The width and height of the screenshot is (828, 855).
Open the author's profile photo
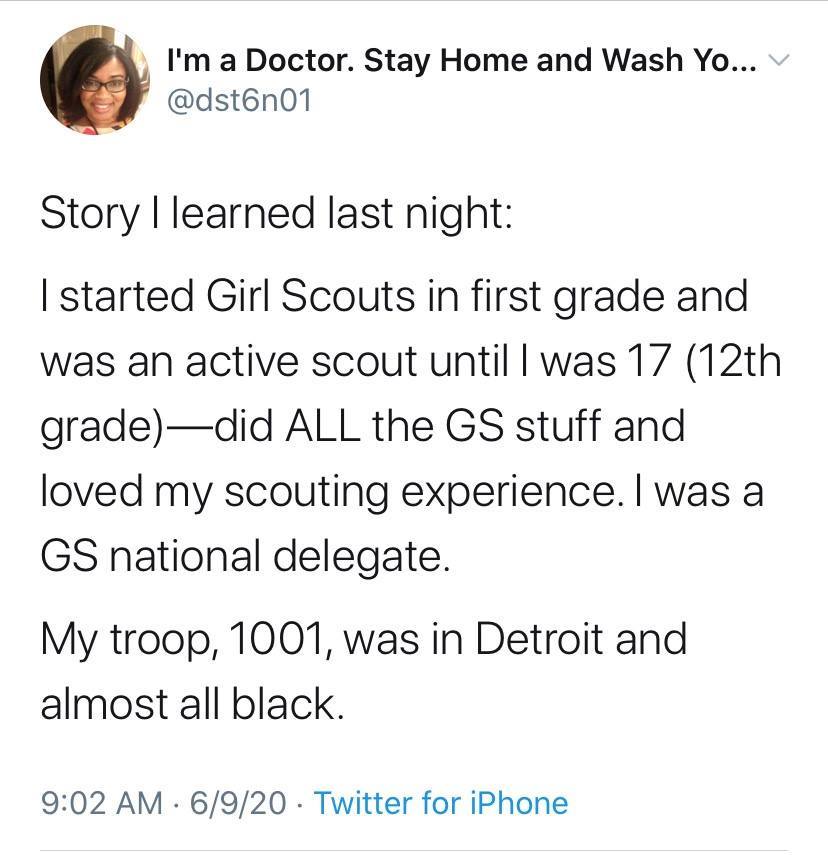pos(88,81)
